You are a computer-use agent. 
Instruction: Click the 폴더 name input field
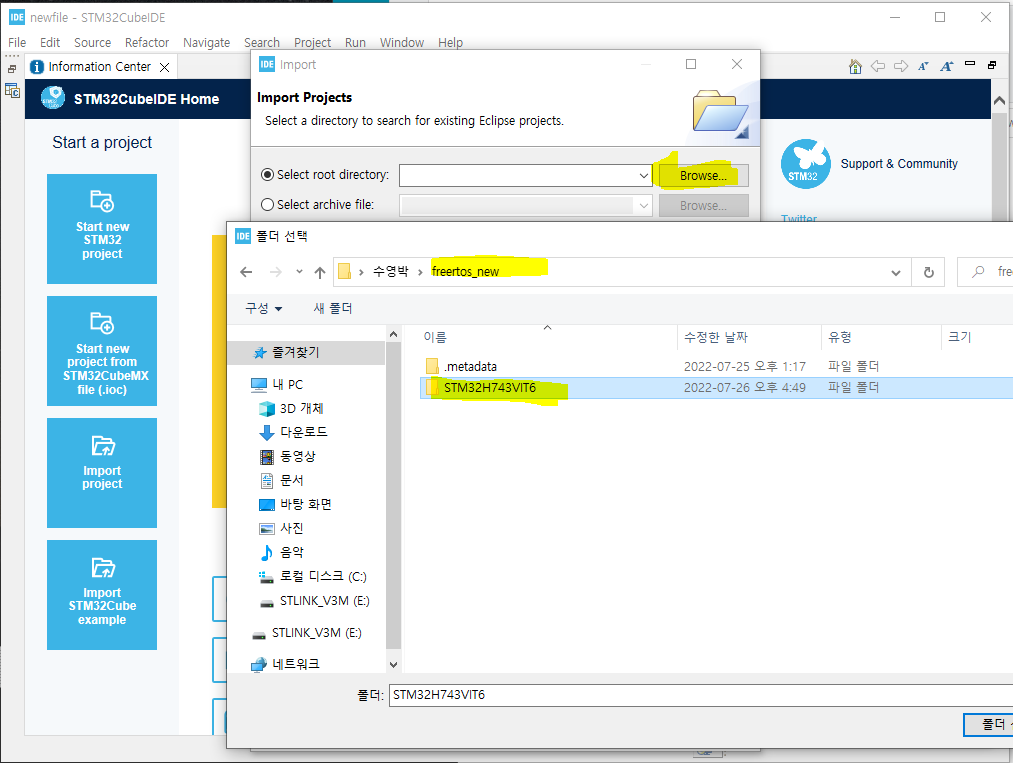(x=701, y=695)
